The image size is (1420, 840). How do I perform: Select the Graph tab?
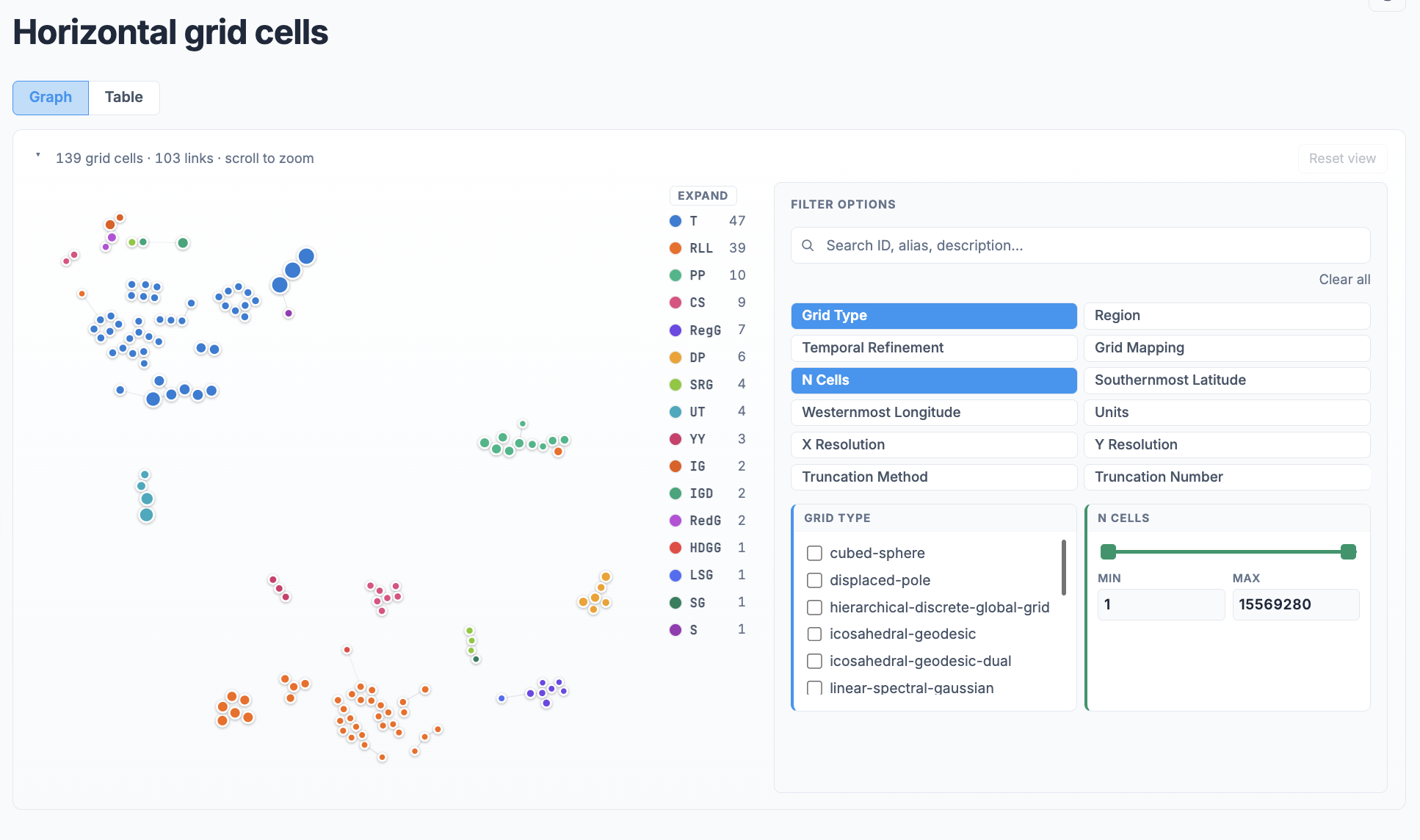[51, 98]
